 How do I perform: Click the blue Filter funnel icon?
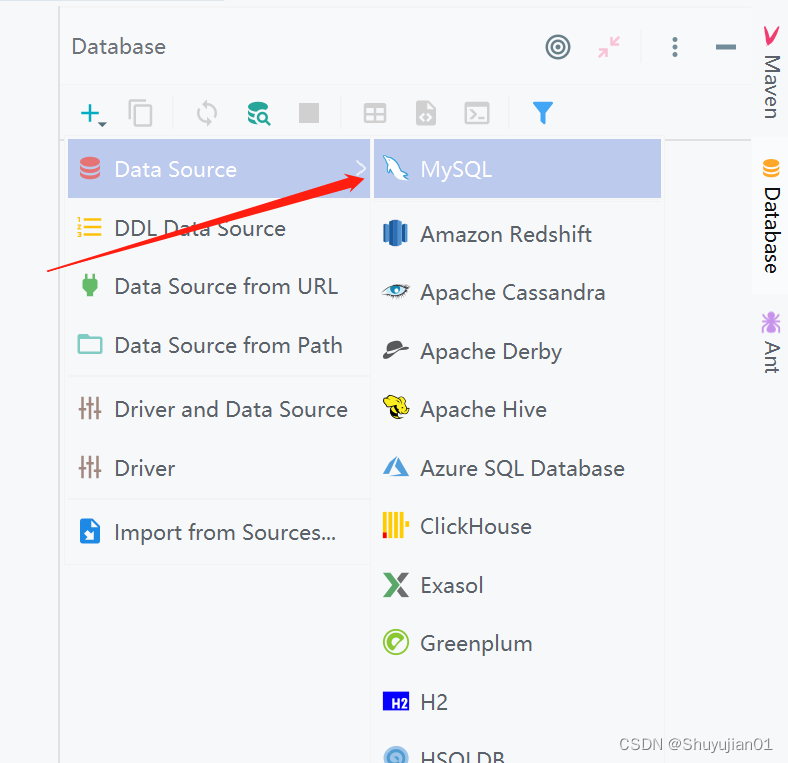click(543, 113)
